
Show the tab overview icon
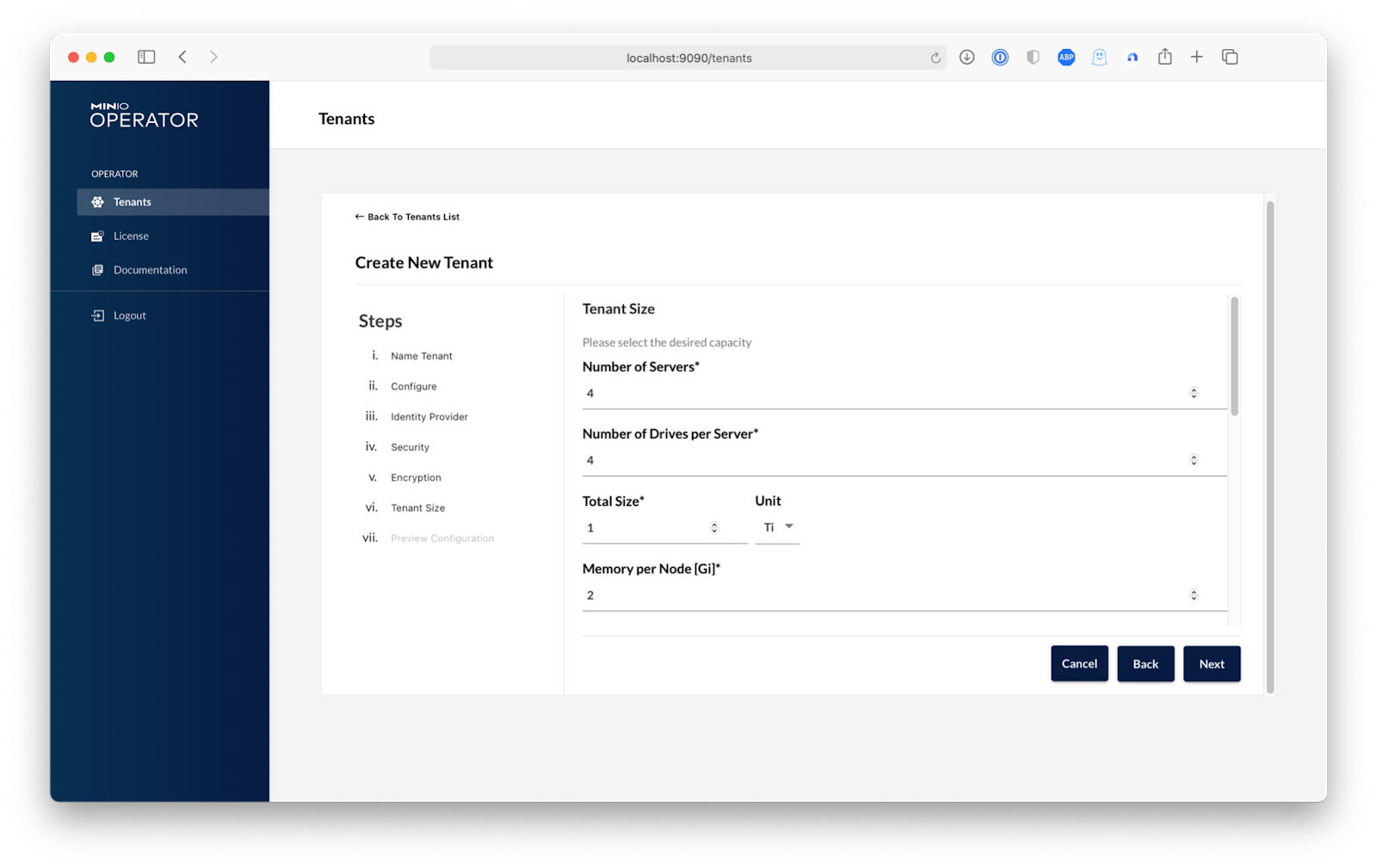[x=1230, y=57]
